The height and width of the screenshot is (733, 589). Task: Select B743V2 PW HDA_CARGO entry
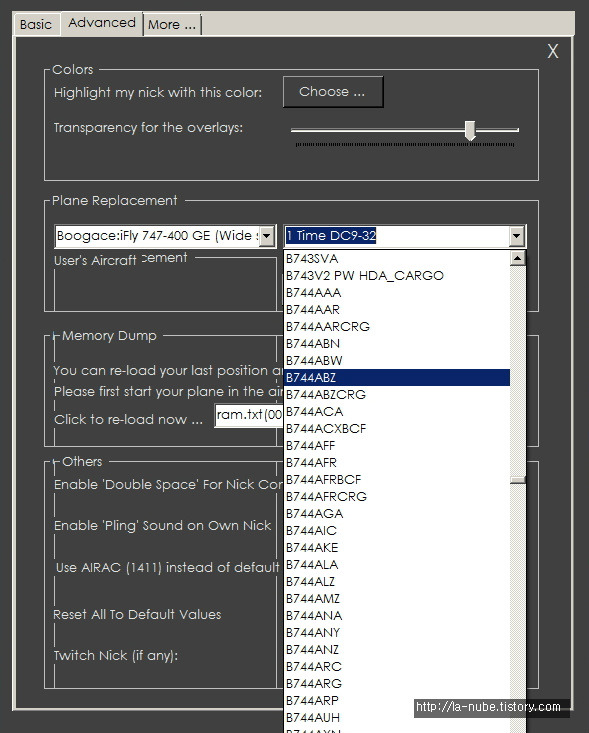396,276
